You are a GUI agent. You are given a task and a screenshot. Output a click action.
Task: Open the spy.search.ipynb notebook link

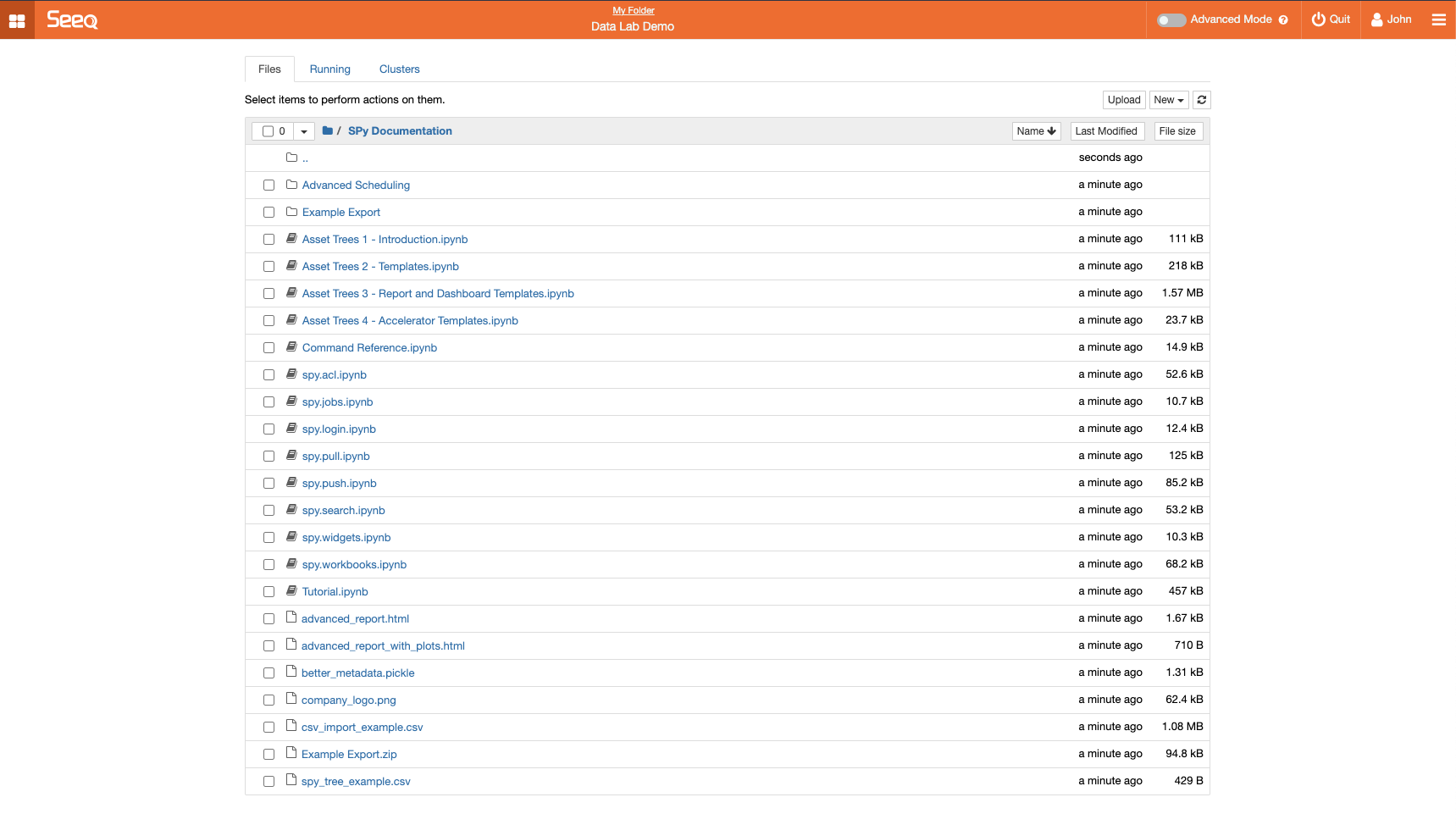coord(343,511)
